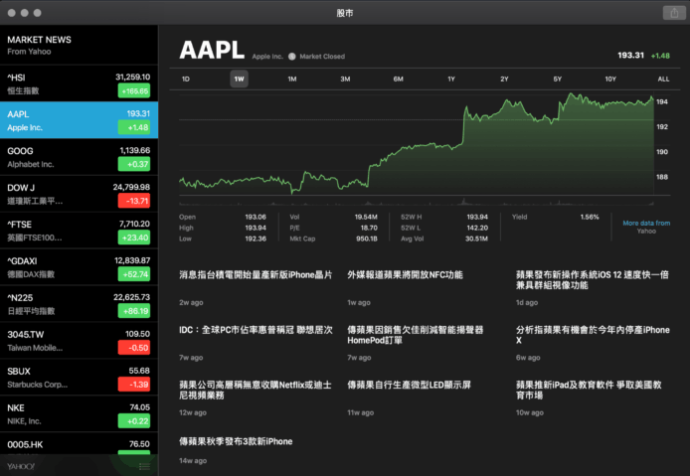The width and height of the screenshot is (690, 476).
Task: Open More data from Yahoo link
Action: click(x=646, y=227)
